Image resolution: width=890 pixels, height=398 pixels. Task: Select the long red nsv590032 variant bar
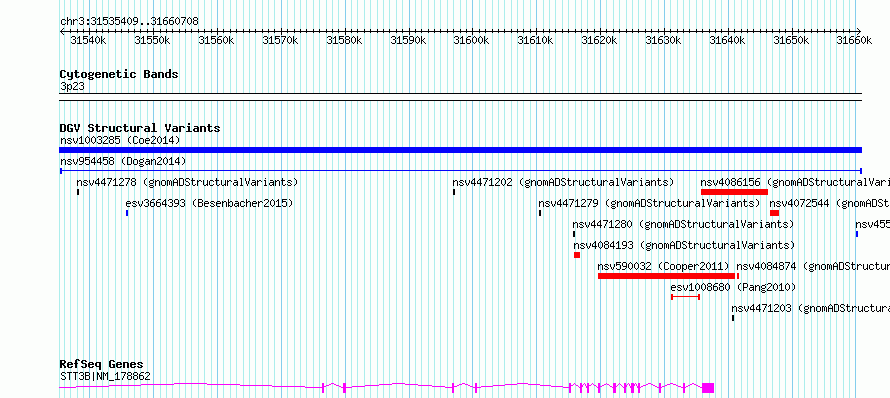click(666, 276)
